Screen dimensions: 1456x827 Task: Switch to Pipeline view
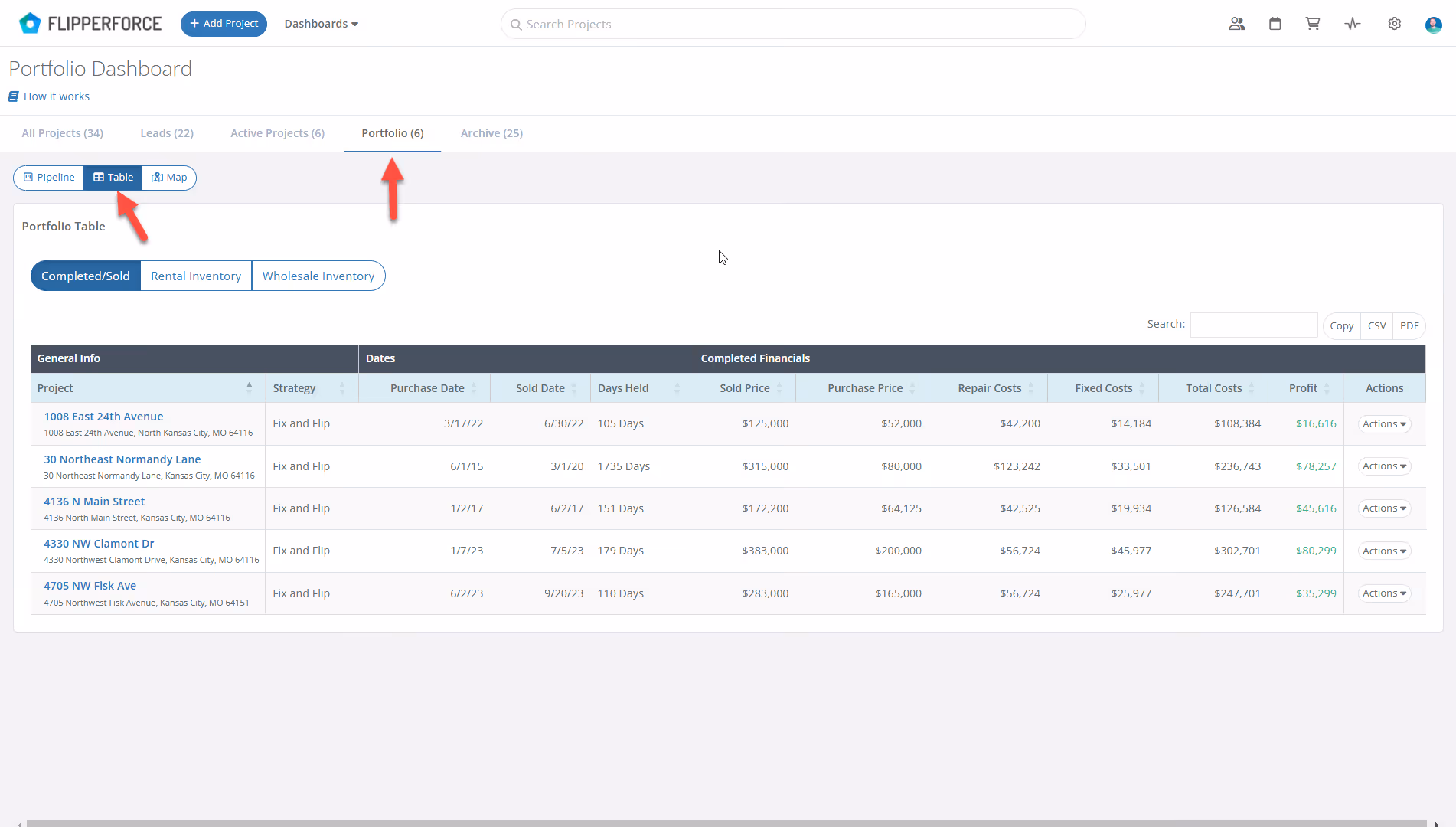click(49, 178)
